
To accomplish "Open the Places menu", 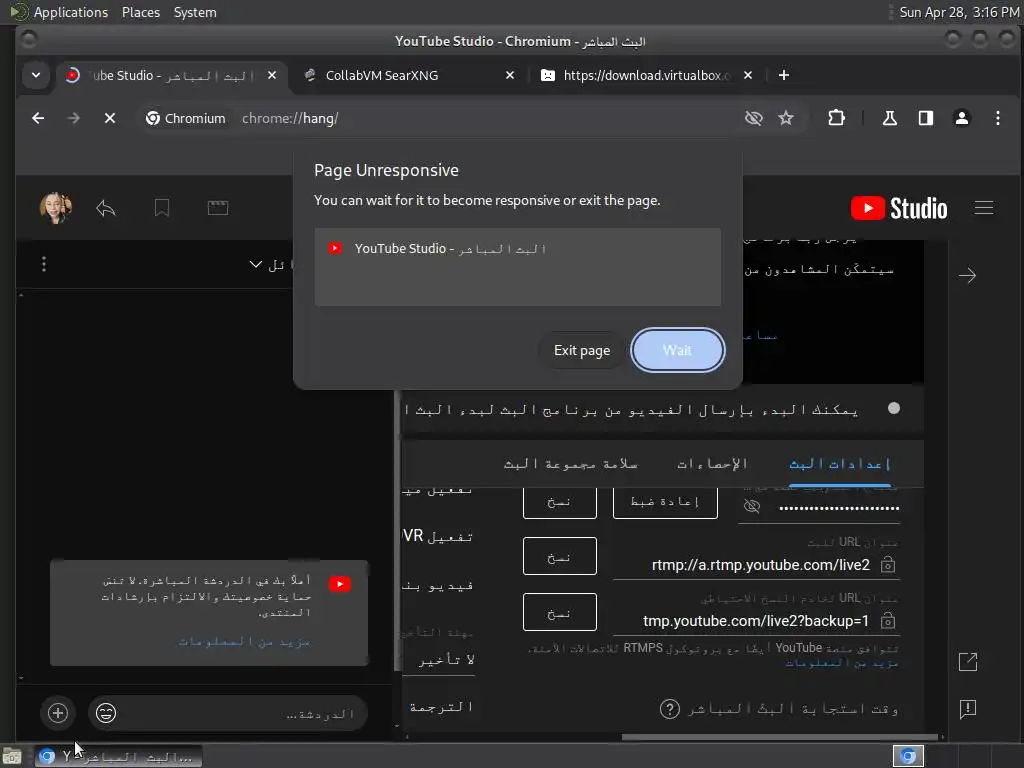I will pos(140,12).
